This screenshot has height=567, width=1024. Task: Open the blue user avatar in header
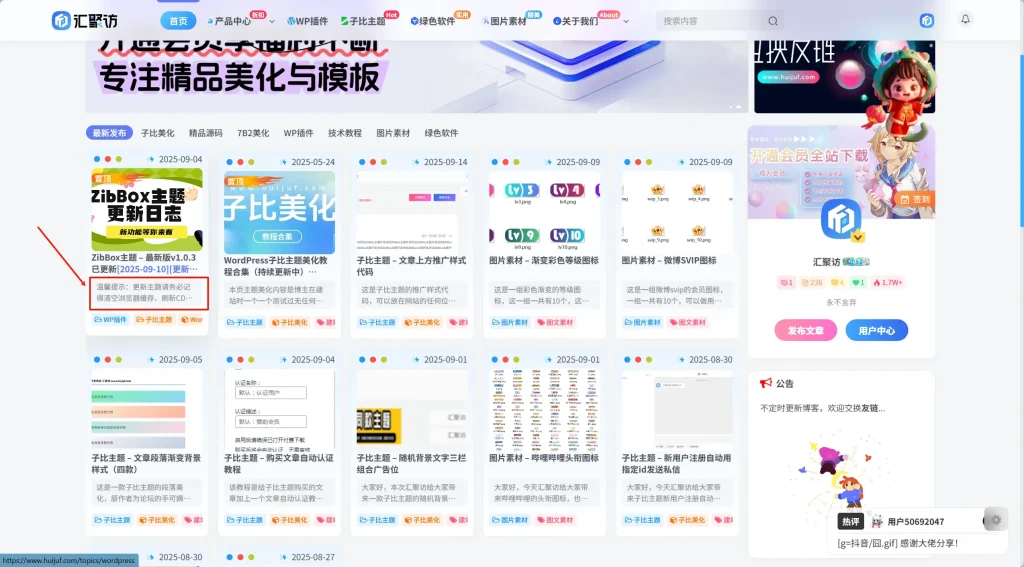pos(927,20)
